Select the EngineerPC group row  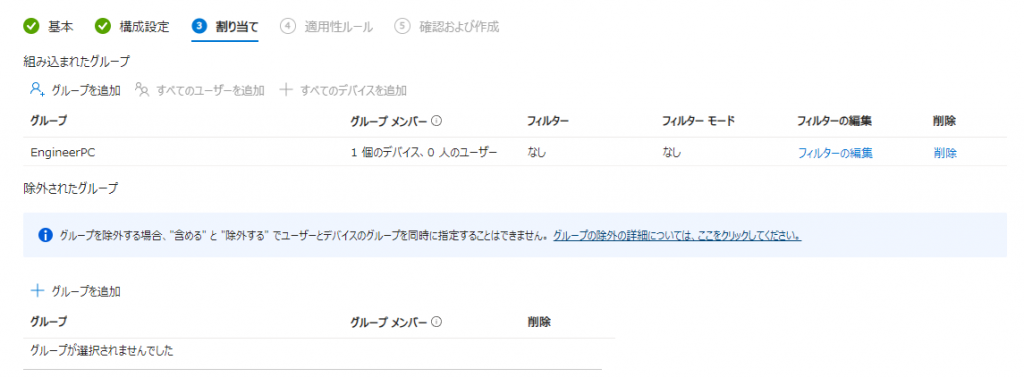point(515,153)
